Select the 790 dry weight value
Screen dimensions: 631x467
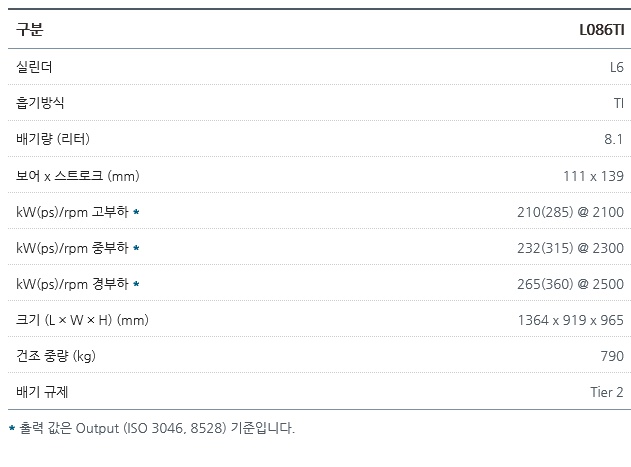pyautogui.click(x=612, y=356)
